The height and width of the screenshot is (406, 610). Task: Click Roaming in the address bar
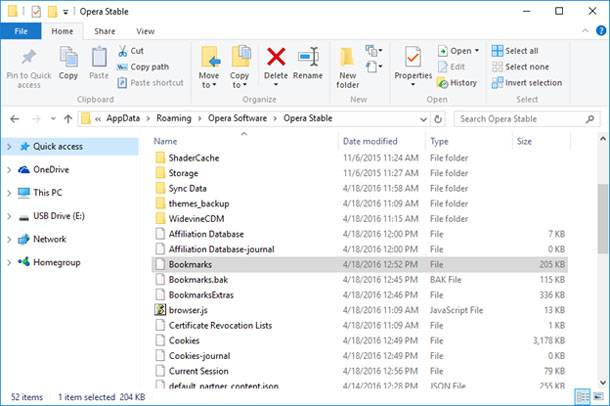(x=174, y=118)
